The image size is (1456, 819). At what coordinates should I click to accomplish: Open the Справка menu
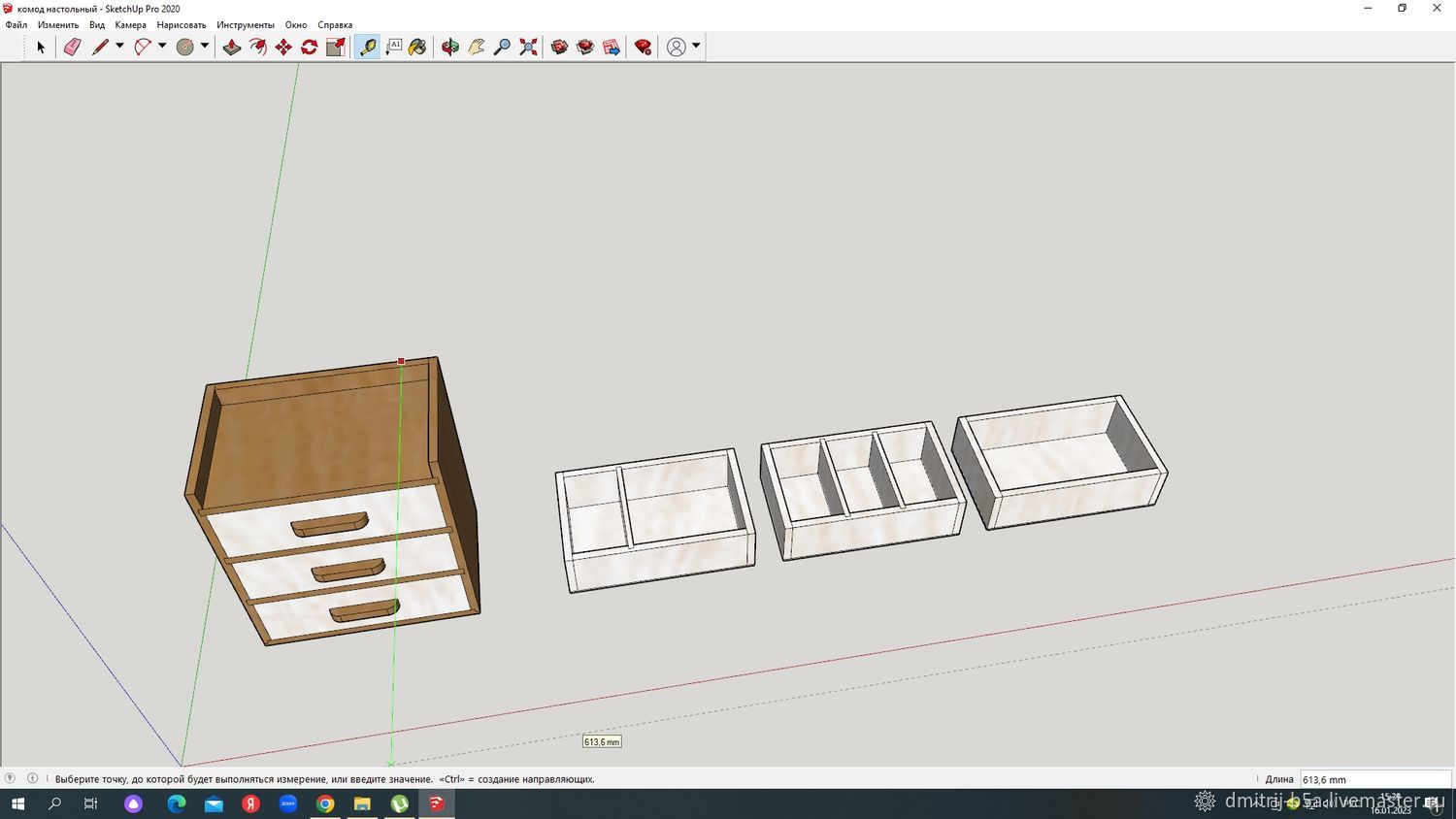(335, 25)
